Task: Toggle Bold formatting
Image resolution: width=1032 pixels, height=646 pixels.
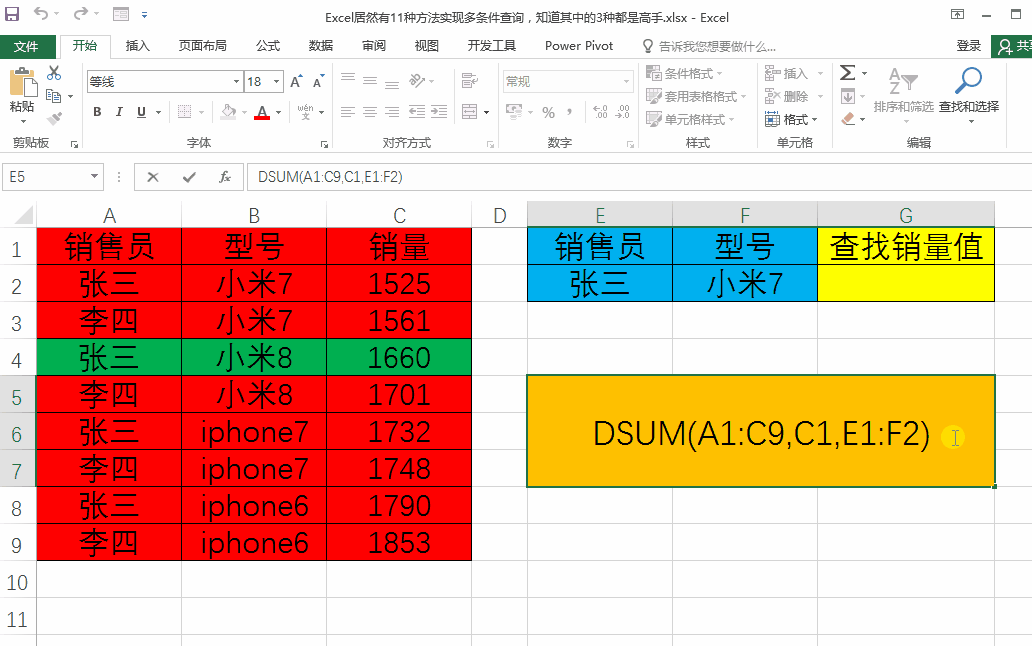Action: click(x=97, y=112)
